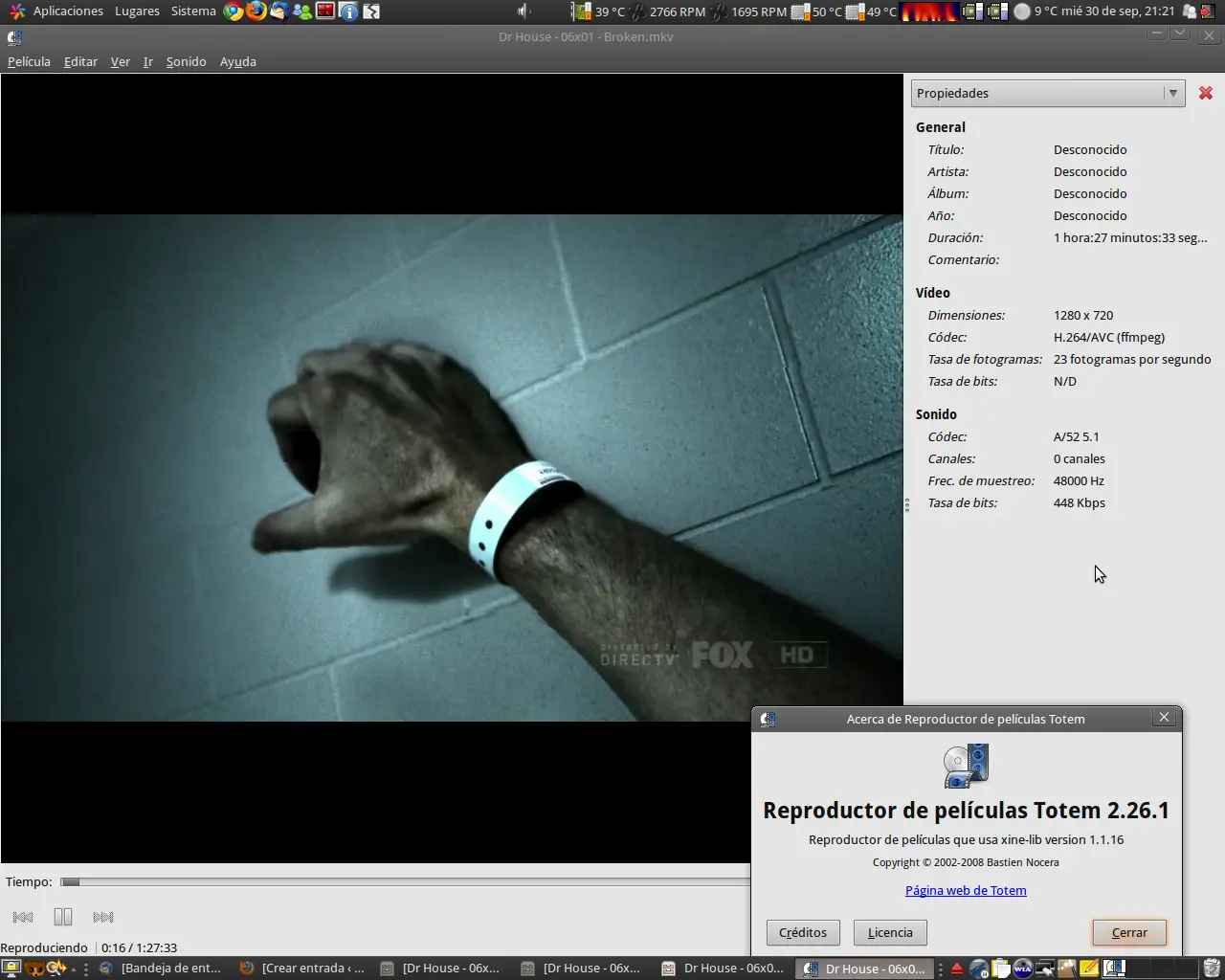Open the Totem window menu icon

[13, 37]
